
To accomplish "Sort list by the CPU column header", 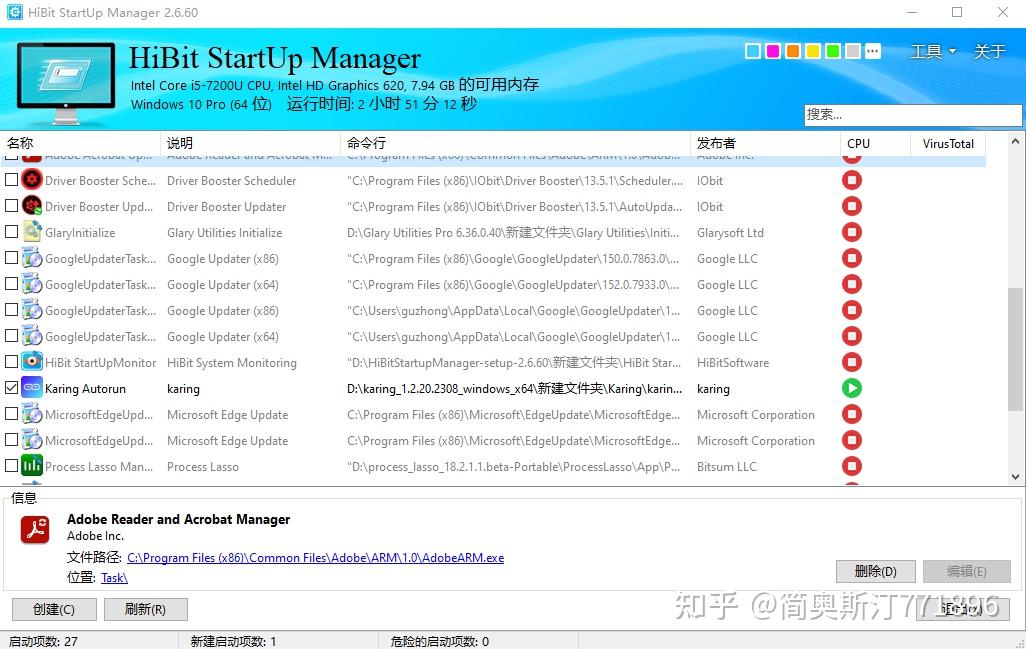I will [x=875, y=143].
